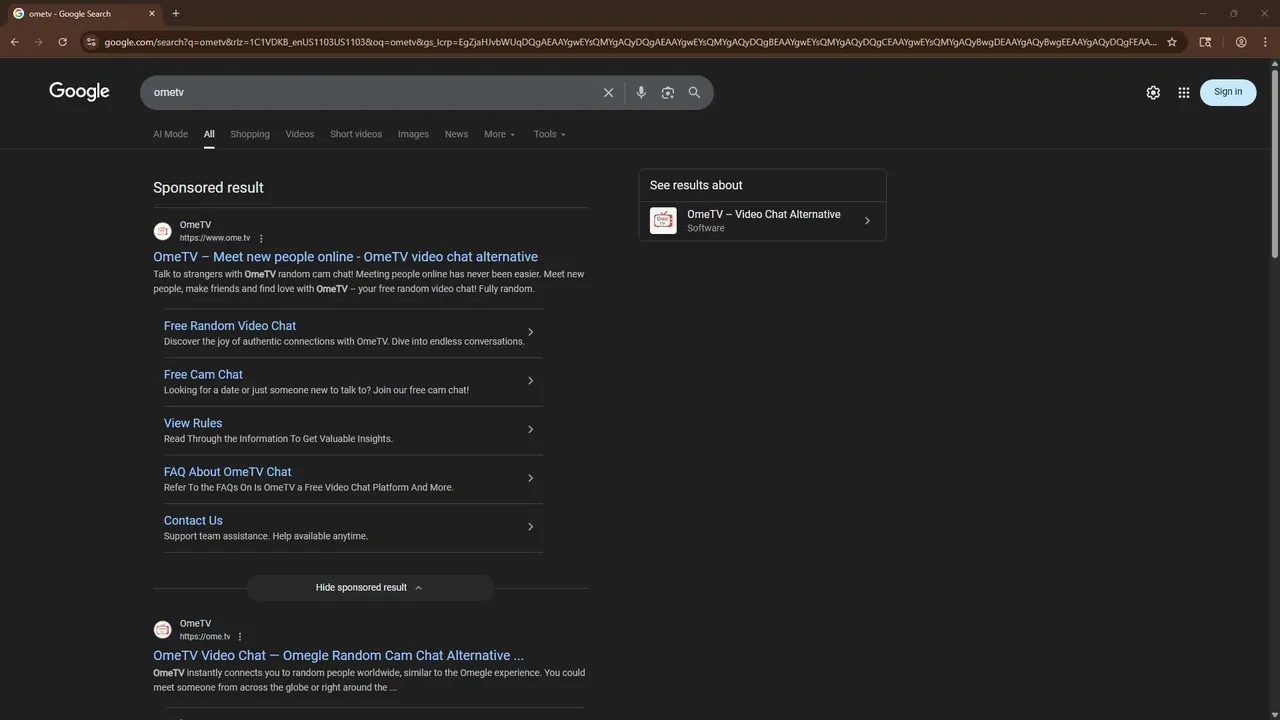Open a new tab with plus icon
Viewport: 1280px width, 720px height.
(176, 13)
